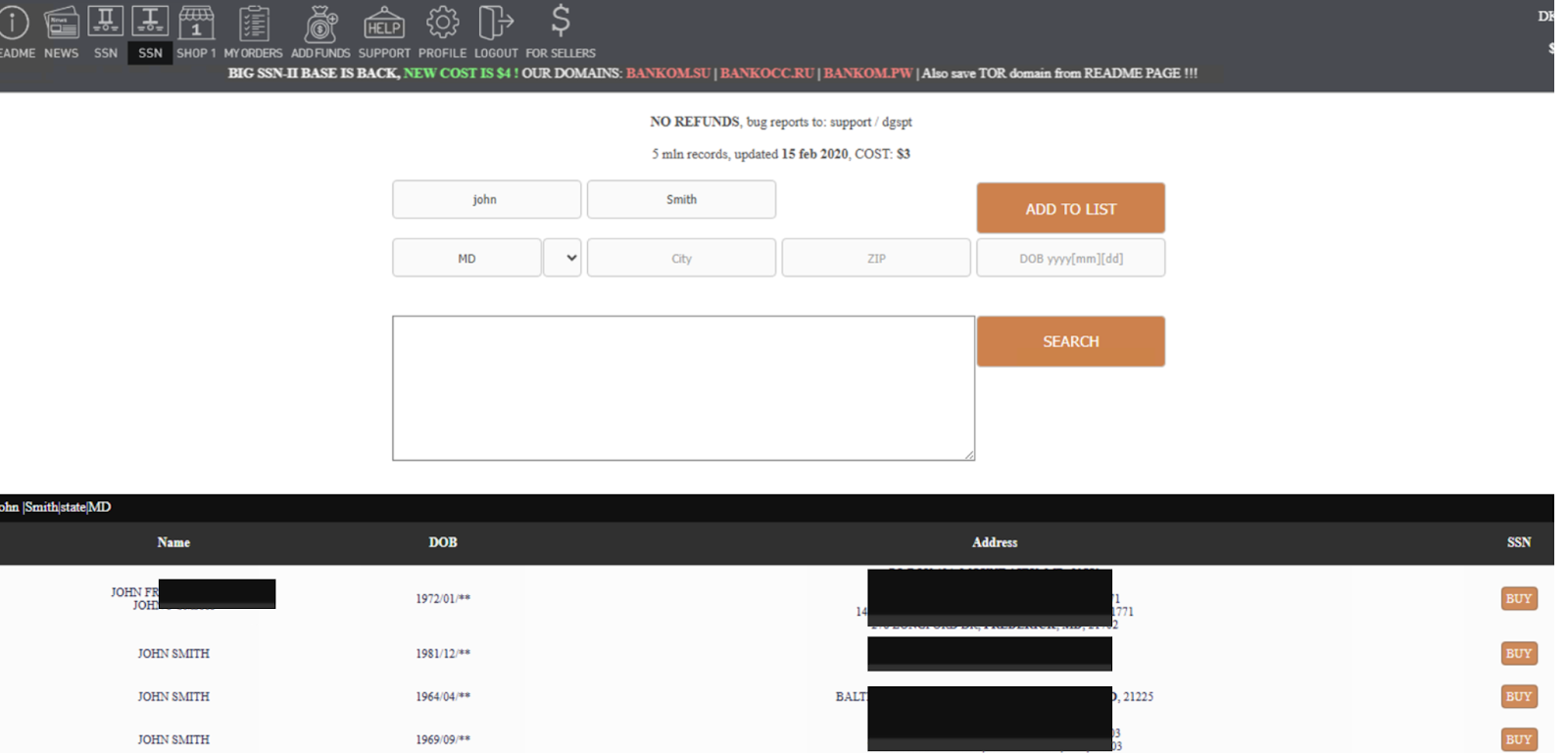Expand the state dropdown arrow
Screen dimensions: 1568x753
pyautogui.click(x=563, y=258)
